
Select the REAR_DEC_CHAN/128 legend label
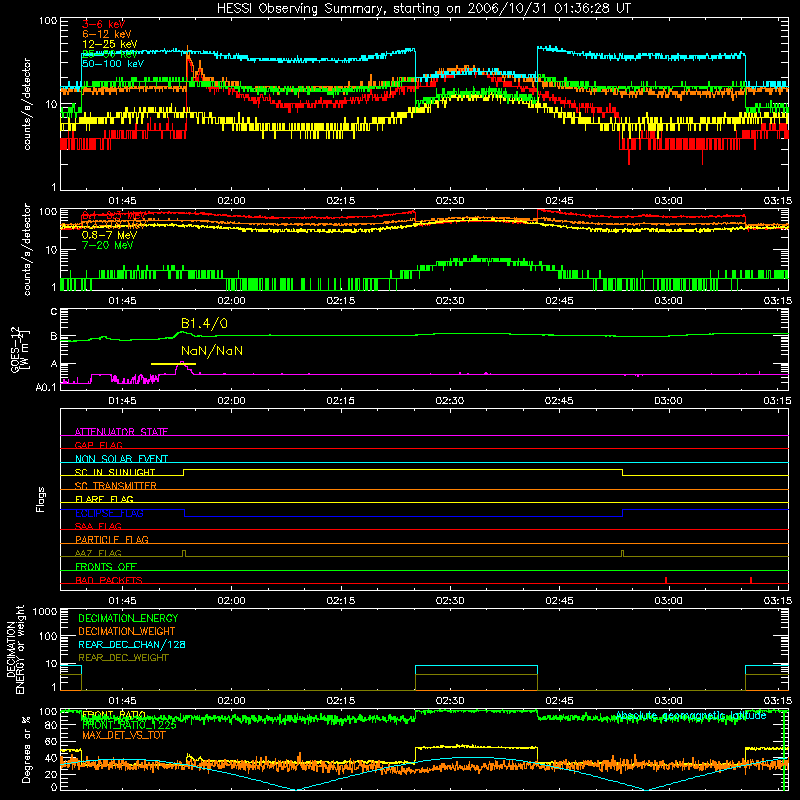[x=132, y=644]
